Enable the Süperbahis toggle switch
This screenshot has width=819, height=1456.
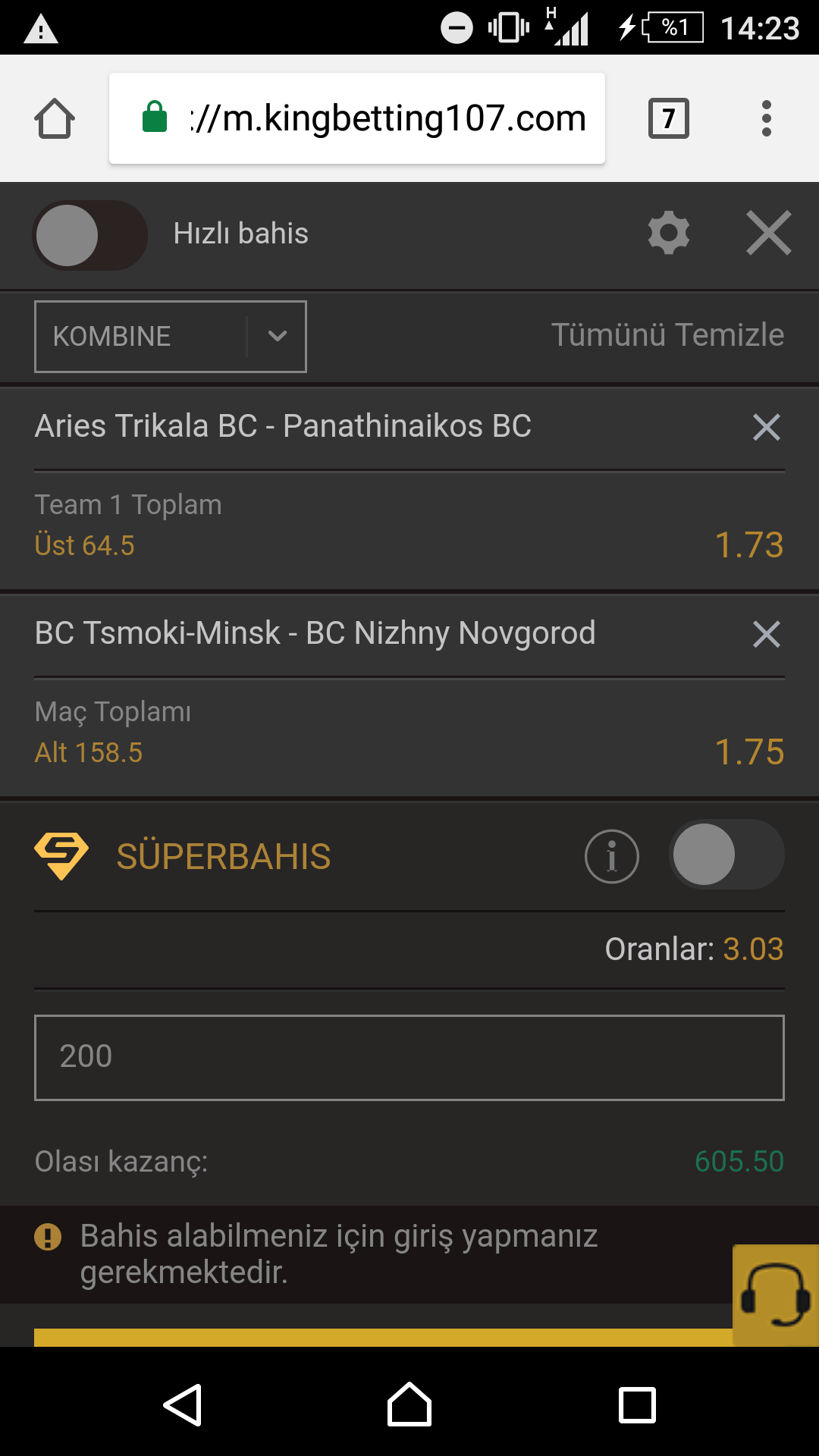click(726, 855)
